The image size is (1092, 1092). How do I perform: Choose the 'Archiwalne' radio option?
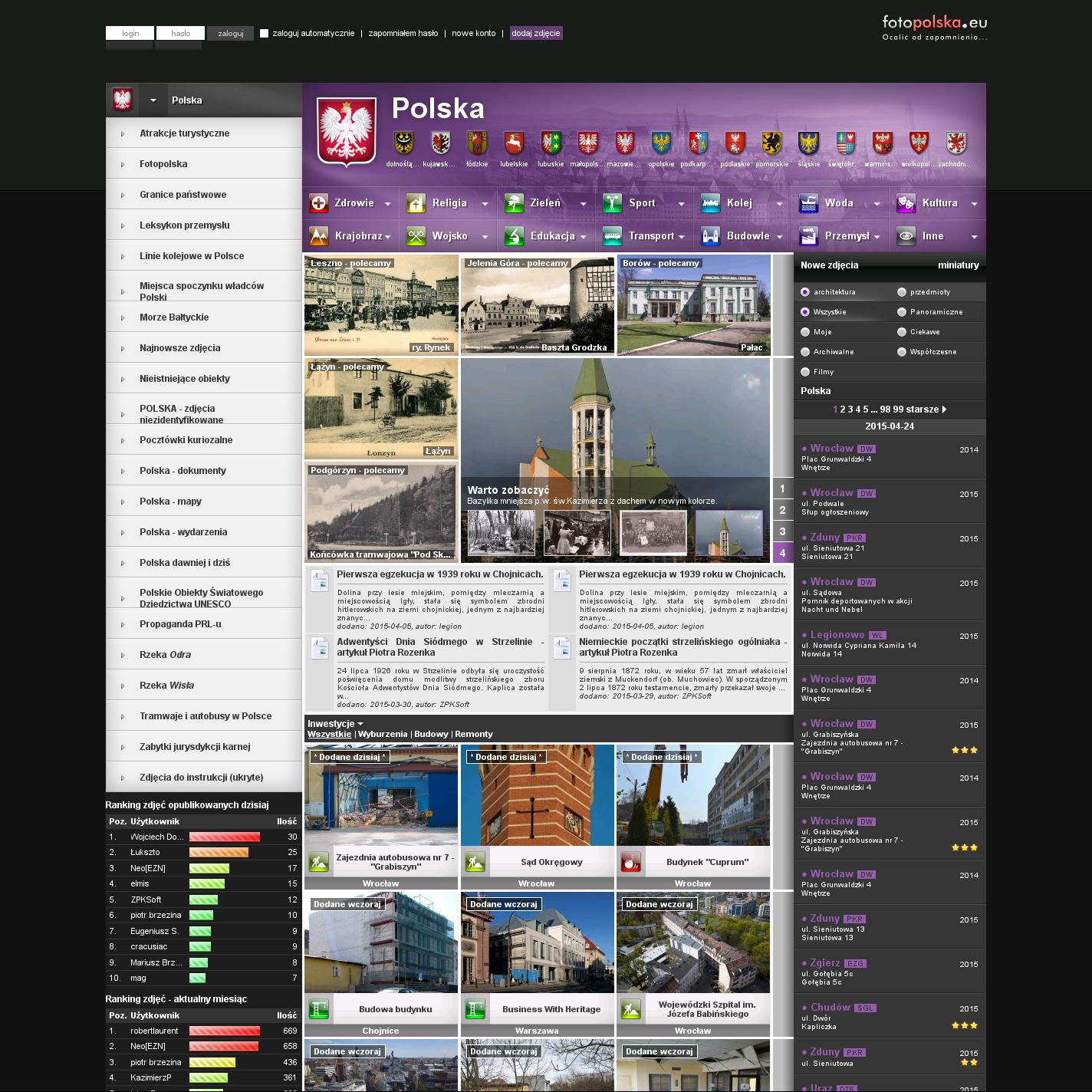coord(805,352)
